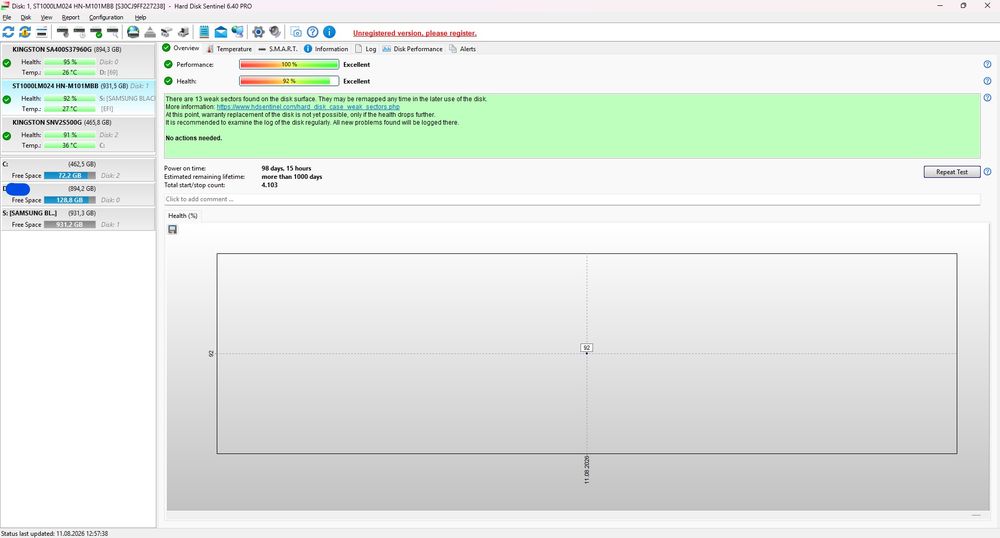Open the Disk menu
1000x538 pixels.
click(x=26, y=17)
